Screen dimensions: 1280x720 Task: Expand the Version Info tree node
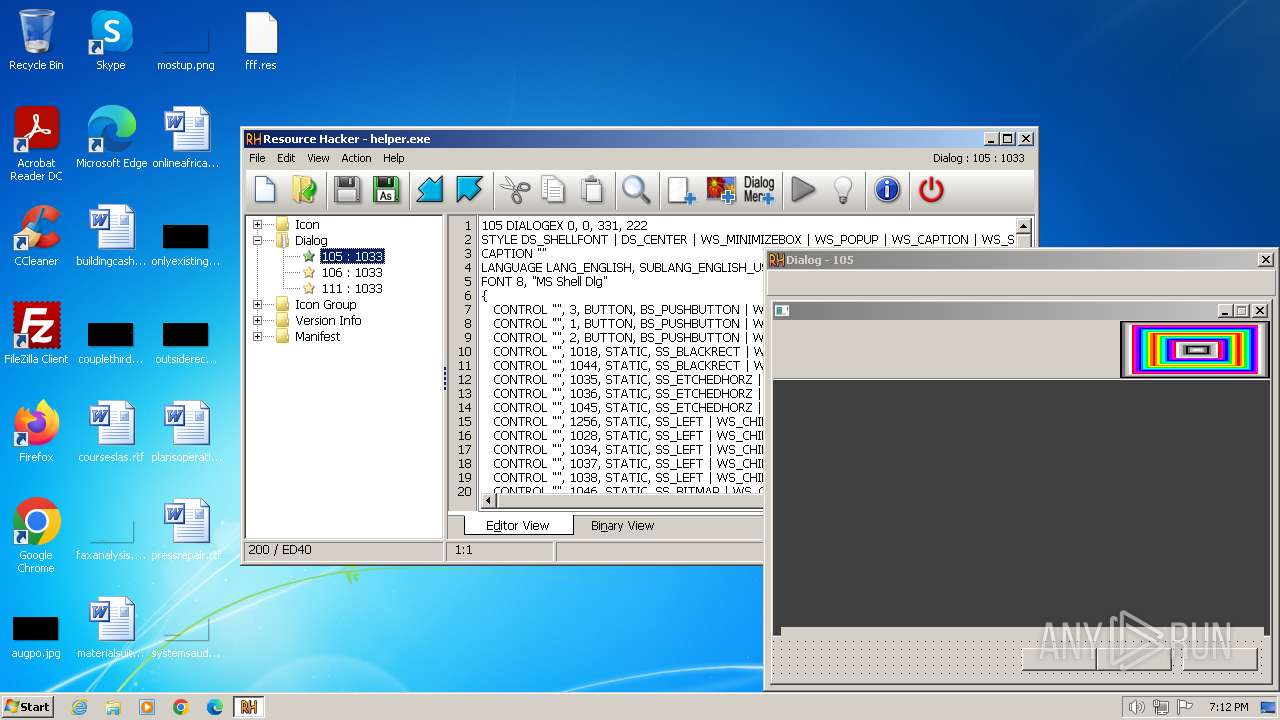[257, 320]
